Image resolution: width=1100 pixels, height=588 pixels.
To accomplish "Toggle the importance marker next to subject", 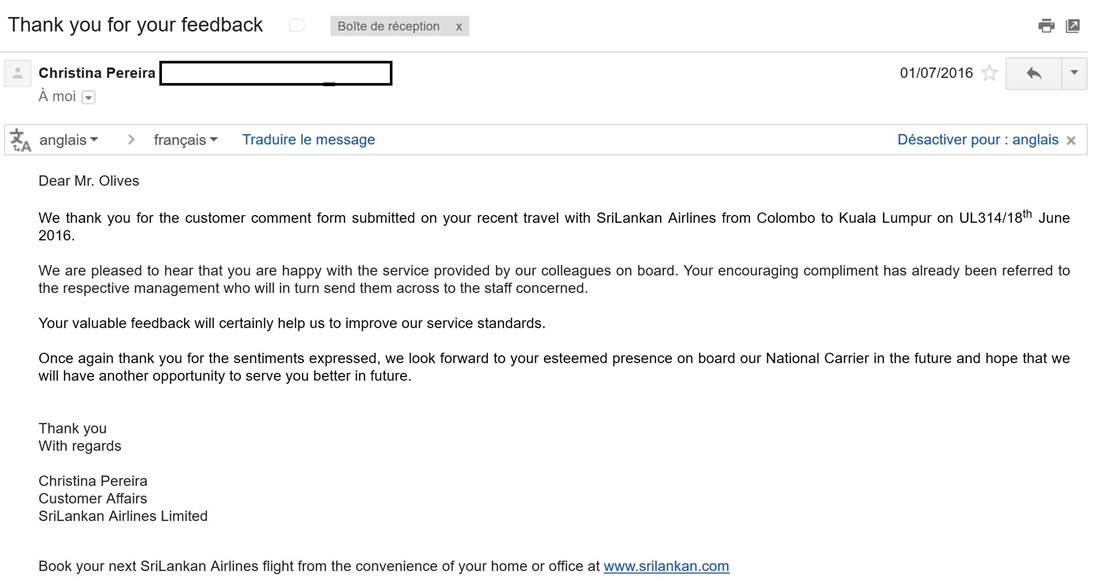I will pyautogui.click(x=297, y=26).
